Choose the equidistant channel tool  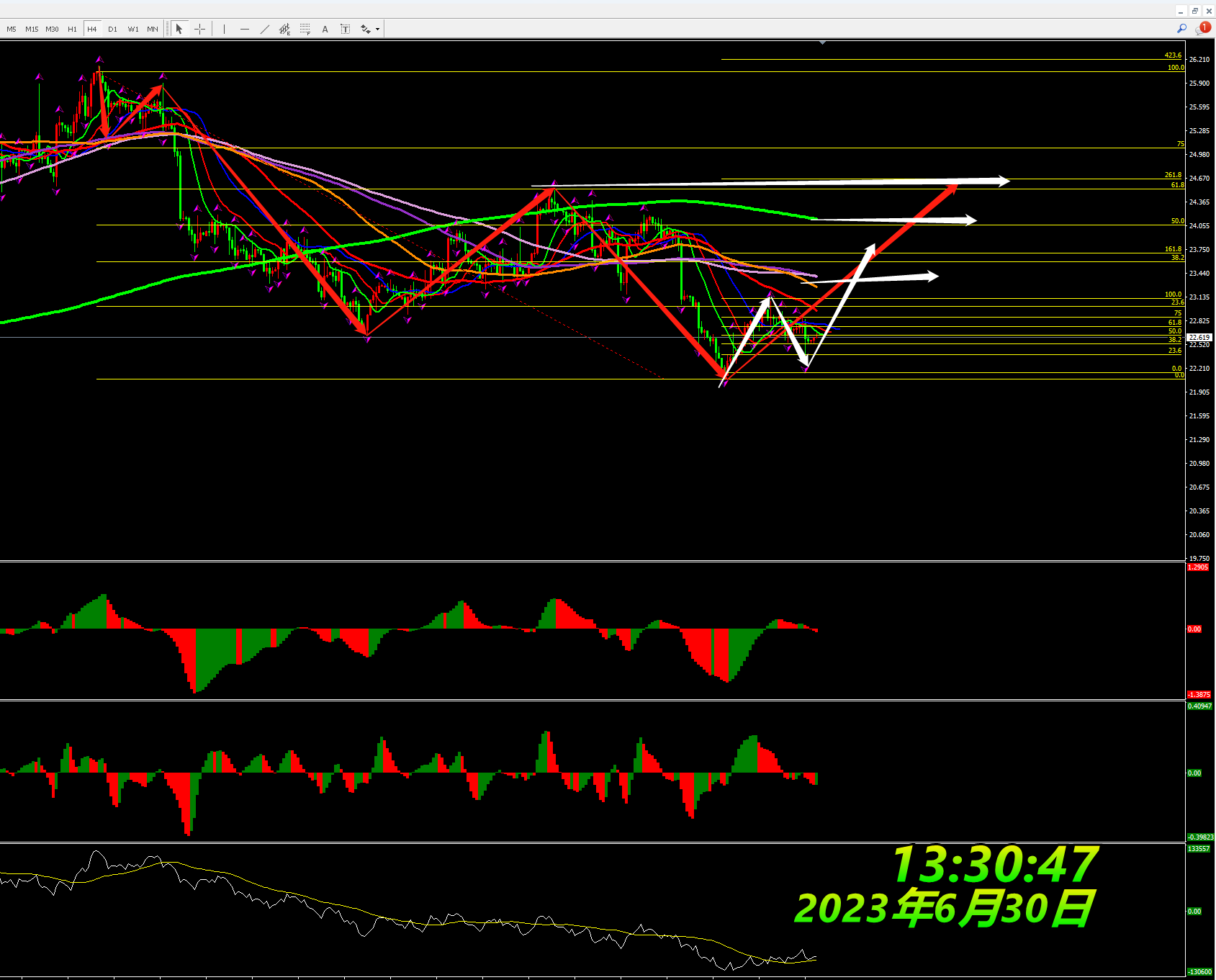[x=285, y=29]
